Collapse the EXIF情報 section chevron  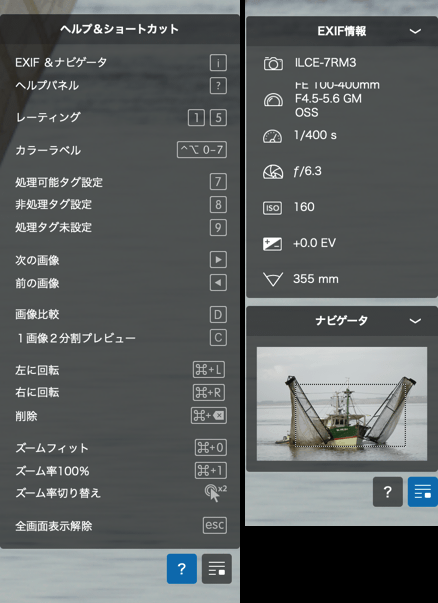[415, 32]
